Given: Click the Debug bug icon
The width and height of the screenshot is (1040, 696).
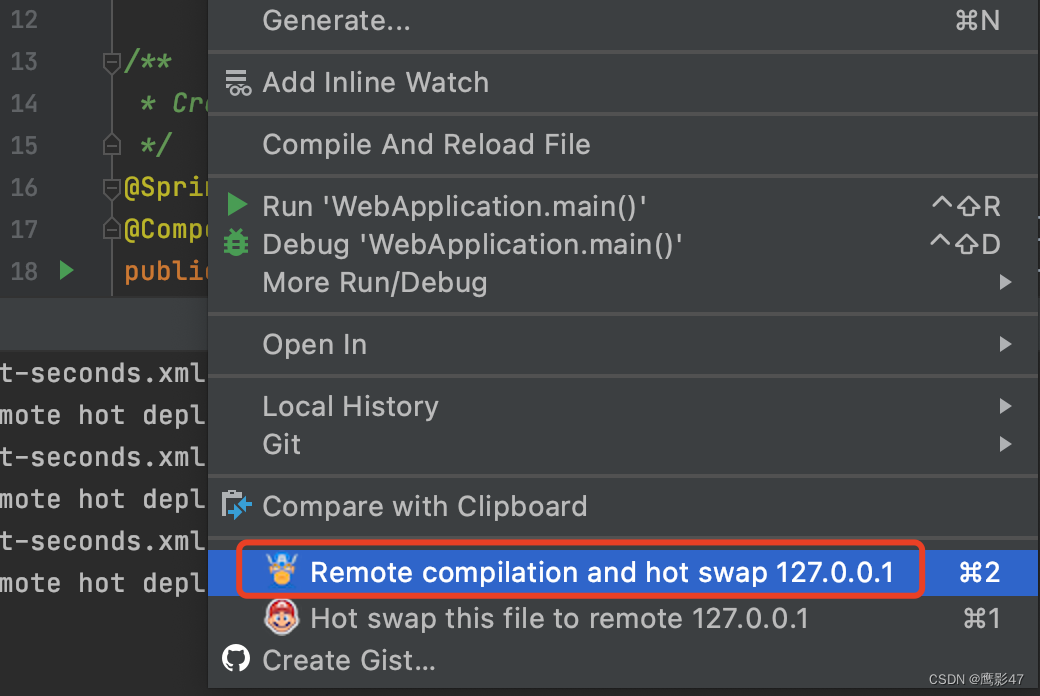Looking at the screenshot, I should point(237,243).
